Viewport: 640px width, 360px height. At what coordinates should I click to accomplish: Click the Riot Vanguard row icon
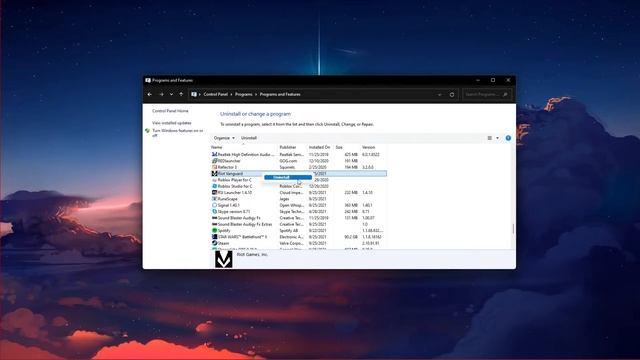214,173
